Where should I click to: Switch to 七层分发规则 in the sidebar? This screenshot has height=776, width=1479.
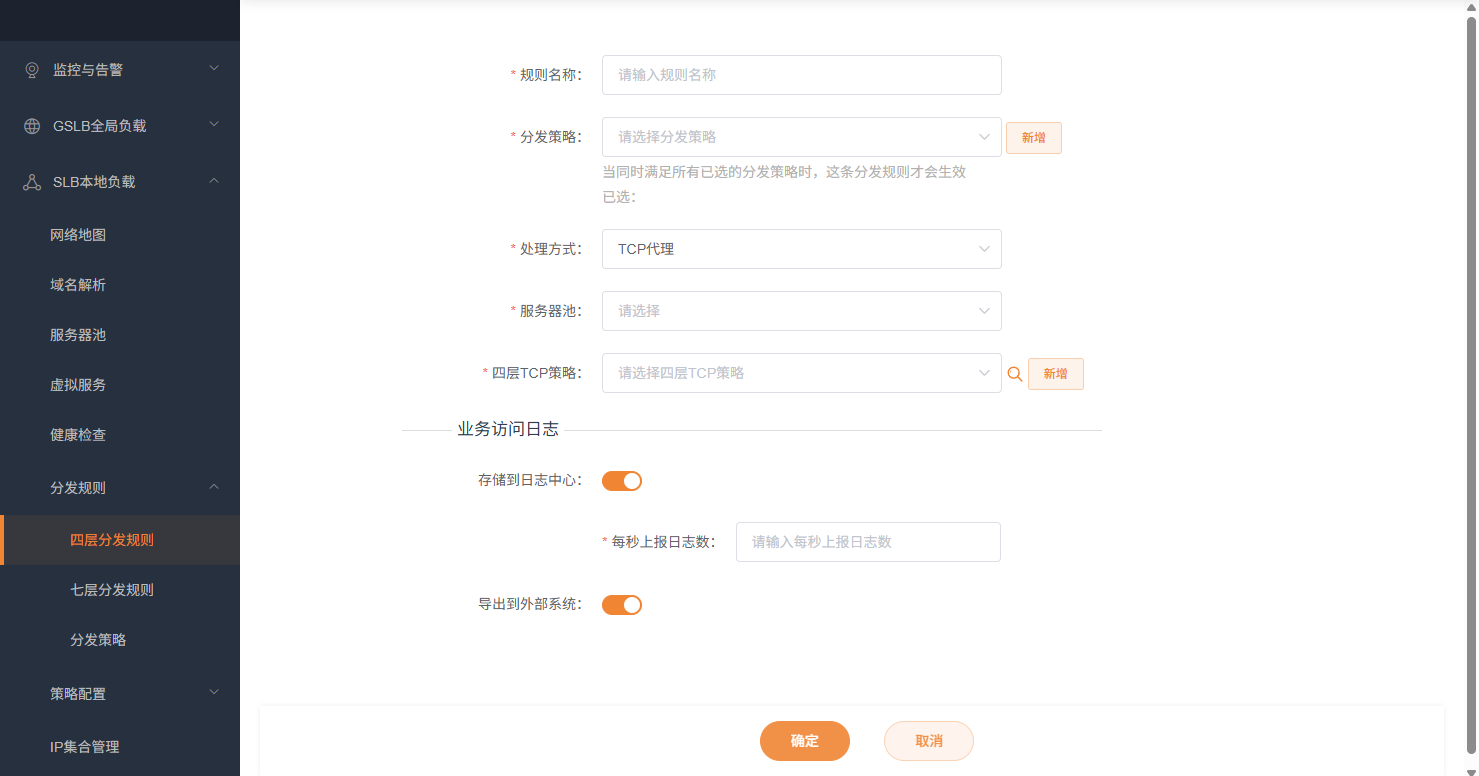point(111,590)
